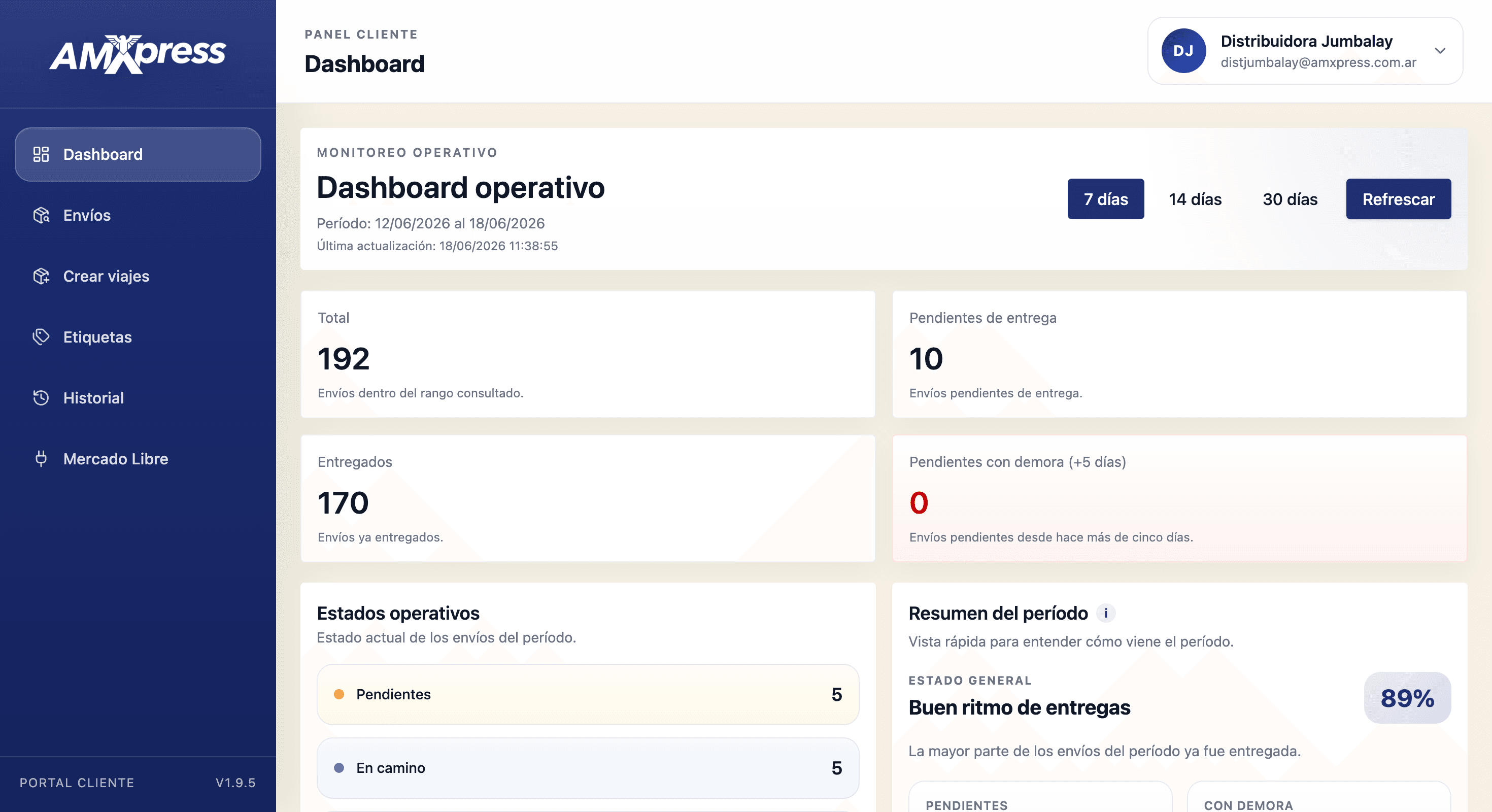Select the Pendientes status row
Image resolution: width=1492 pixels, height=812 pixels.
(588, 694)
